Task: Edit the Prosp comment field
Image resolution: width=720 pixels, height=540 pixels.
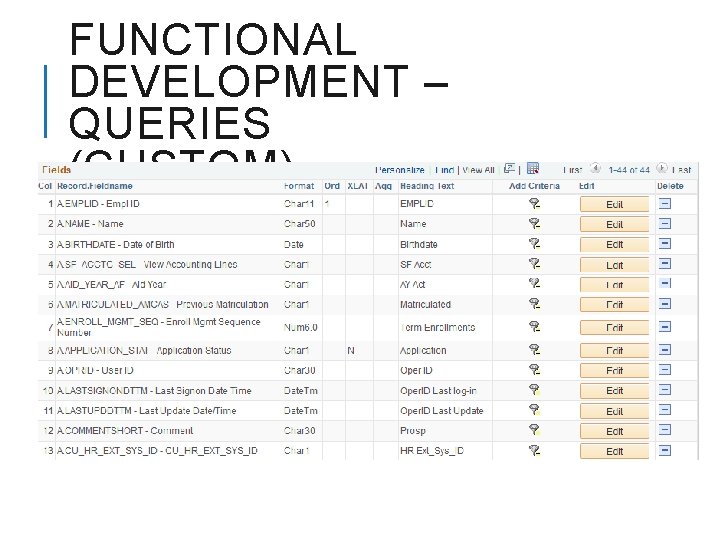Action: [x=614, y=432]
